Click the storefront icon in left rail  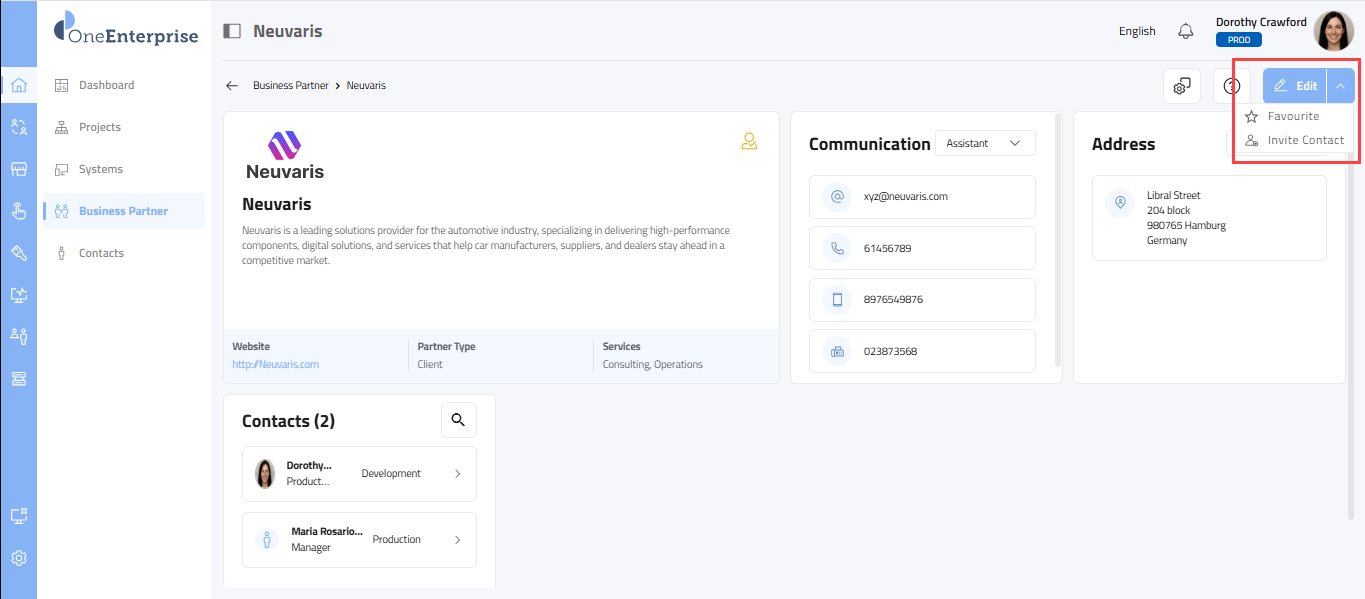(18, 169)
